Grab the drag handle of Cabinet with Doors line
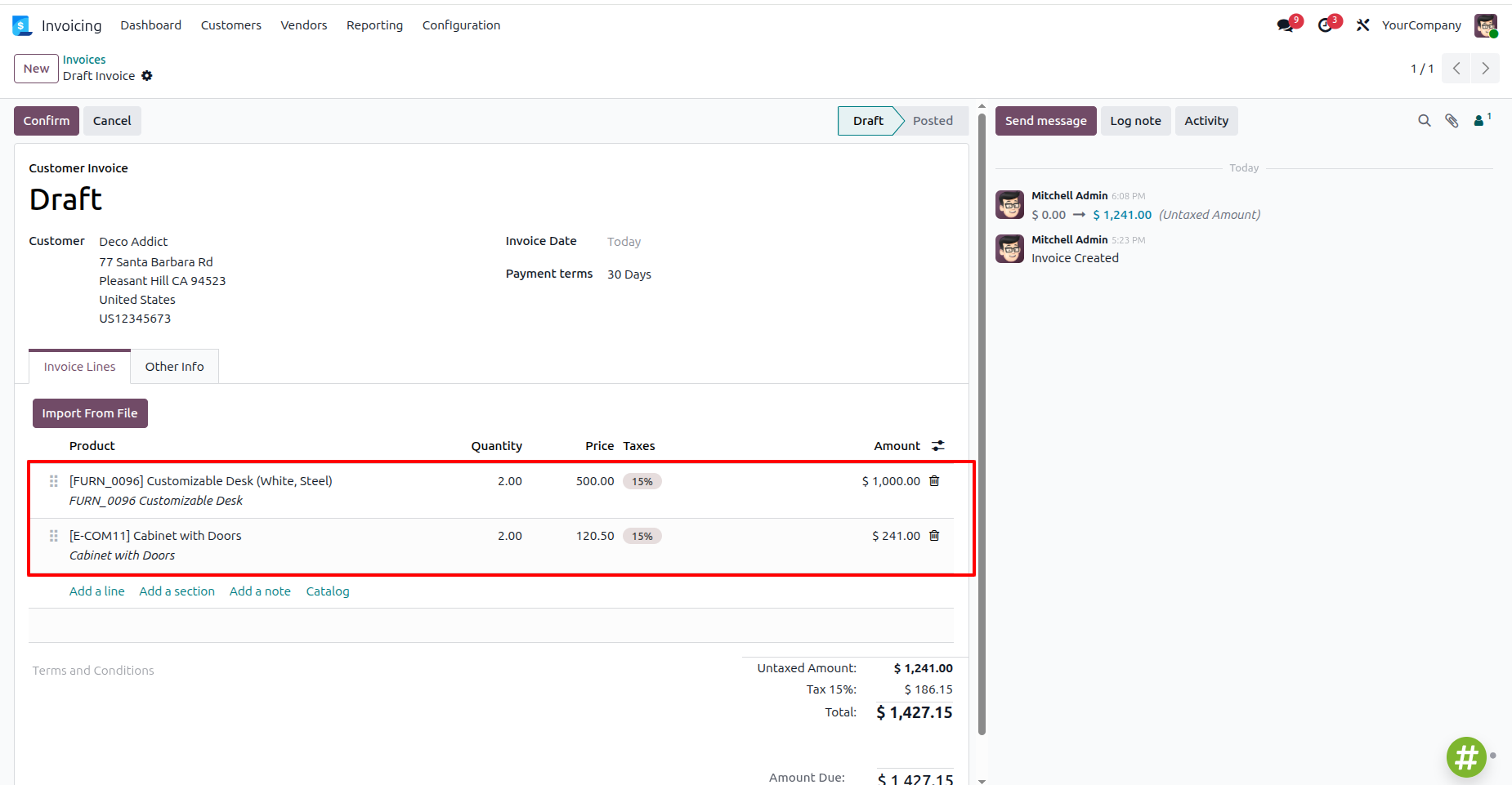1512x785 pixels. pos(54,536)
